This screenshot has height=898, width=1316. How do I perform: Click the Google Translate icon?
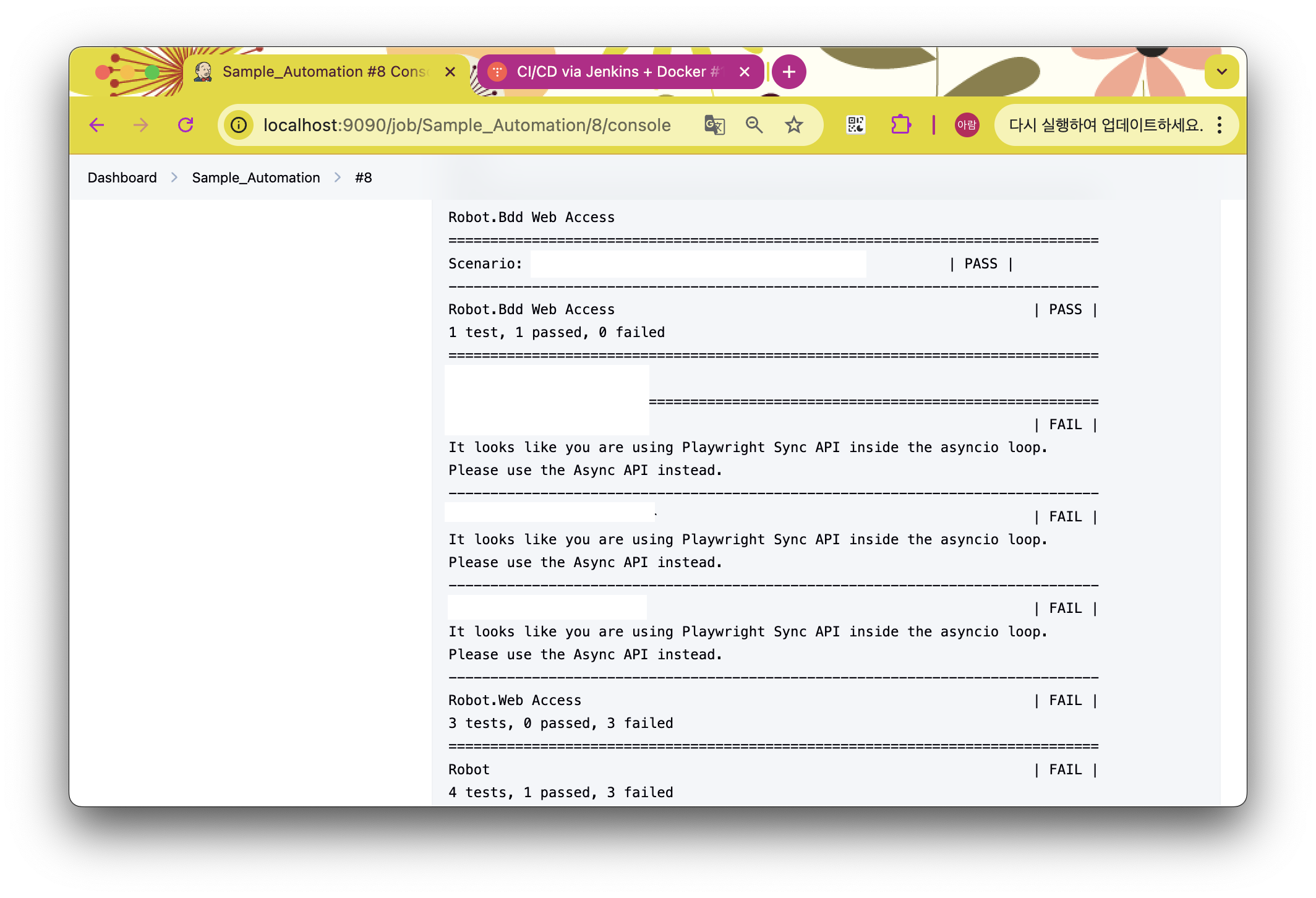714,126
